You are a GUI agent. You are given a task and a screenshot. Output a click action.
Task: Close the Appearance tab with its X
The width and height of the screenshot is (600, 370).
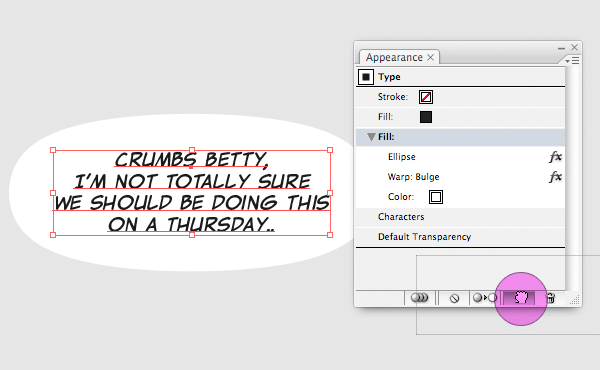(x=430, y=57)
